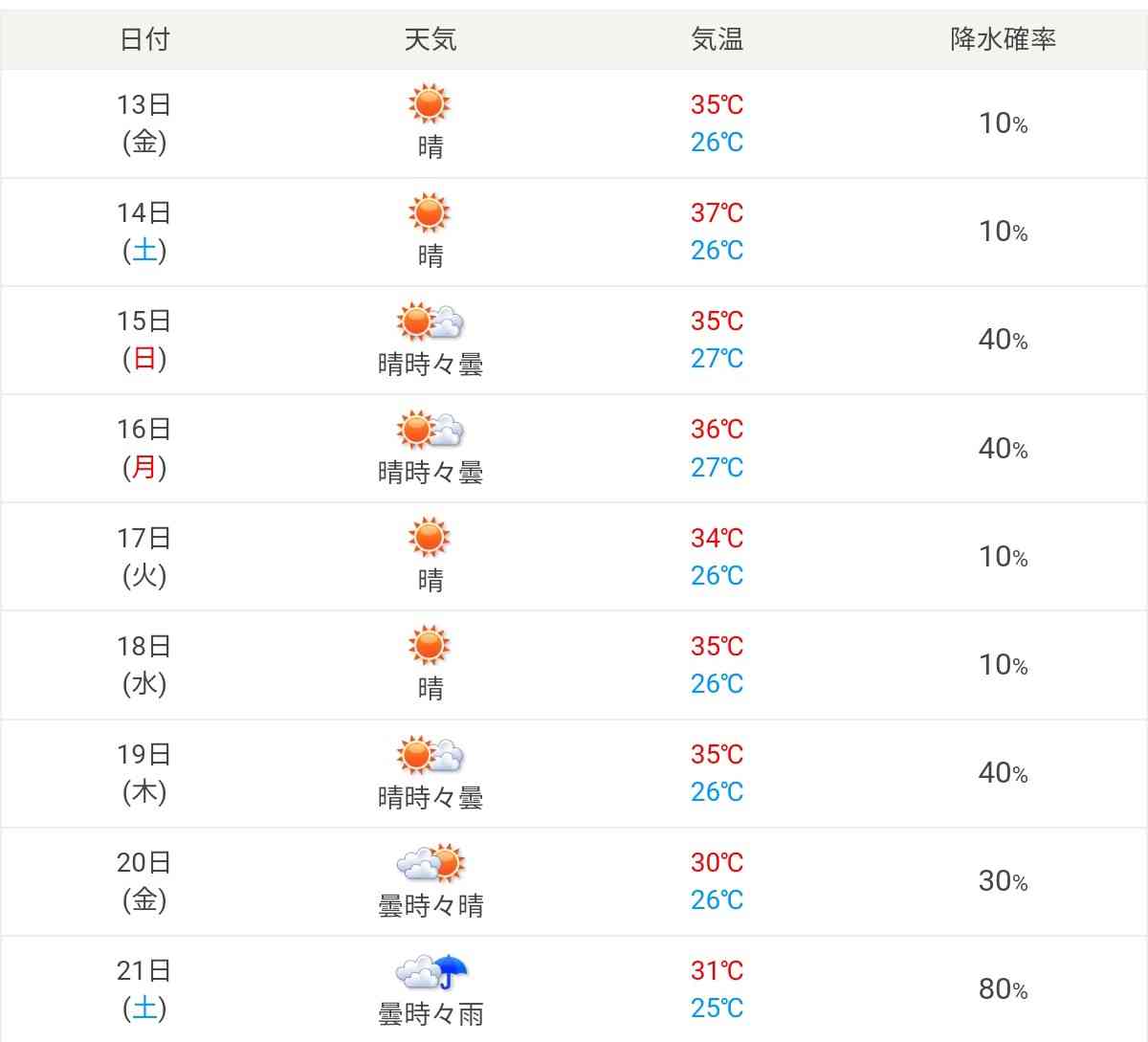Click the sunny icon for the 17th
1148x1042 pixels.
point(429,538)
